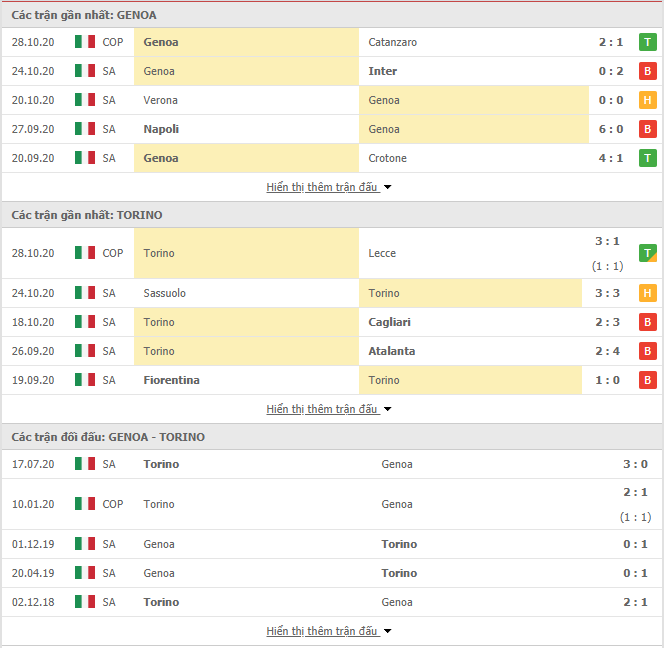Viewport: 664px width, 648px height.
Task: Click the date 01.12.19 in the head-to-head list
Action: click(33, 544)
